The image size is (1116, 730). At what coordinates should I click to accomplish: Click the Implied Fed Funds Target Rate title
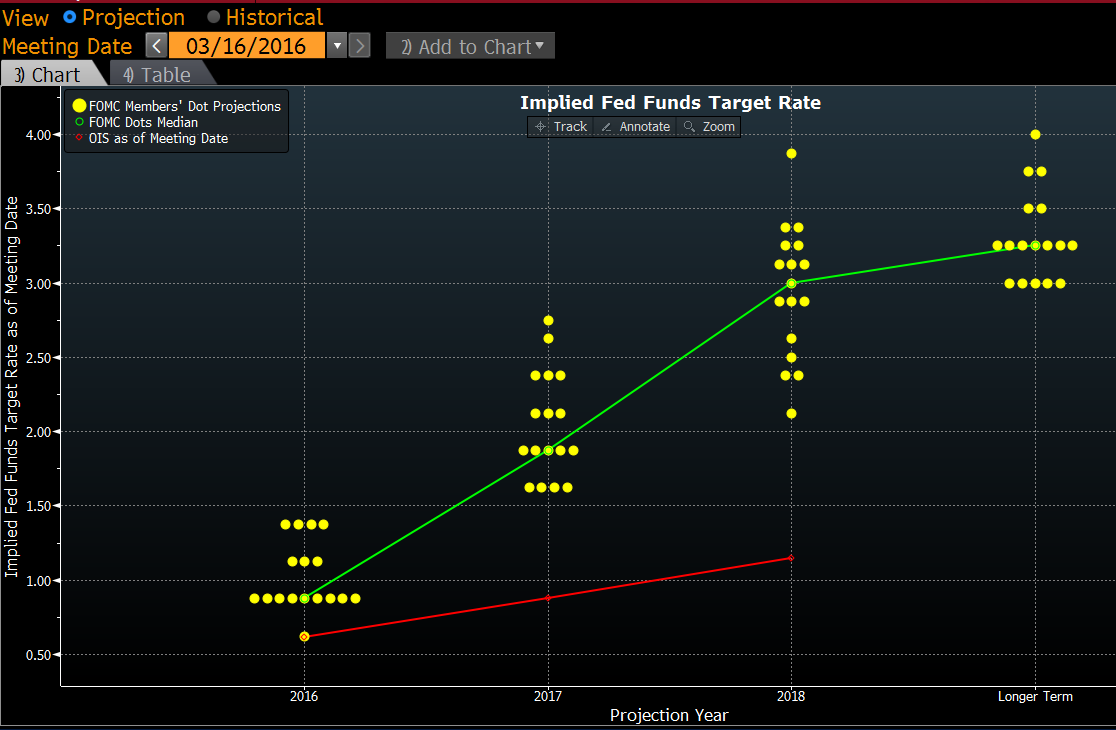(x=670, y=102)
